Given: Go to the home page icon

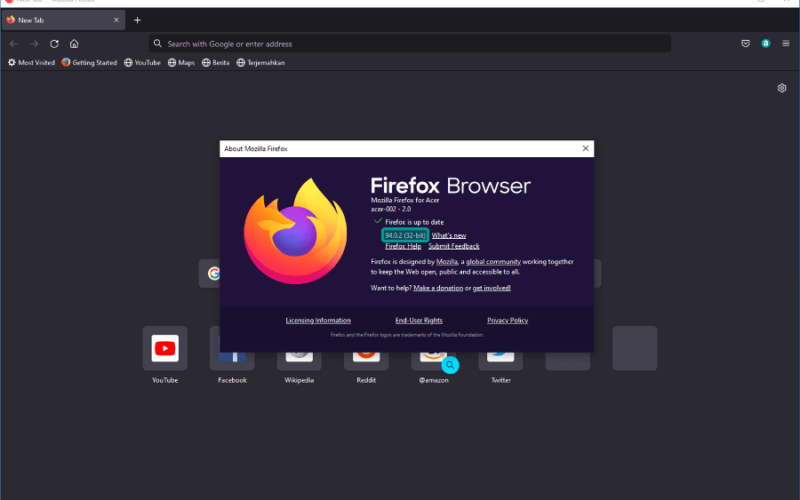Looking at the screenshot, I should pyautogui.click(x=74, y=44).
